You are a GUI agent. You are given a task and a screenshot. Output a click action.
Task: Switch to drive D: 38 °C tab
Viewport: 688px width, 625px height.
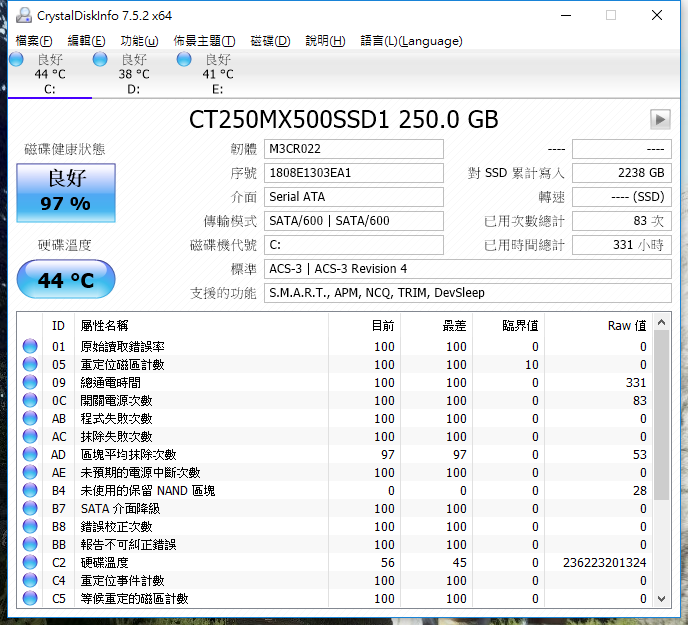(134, 74)
